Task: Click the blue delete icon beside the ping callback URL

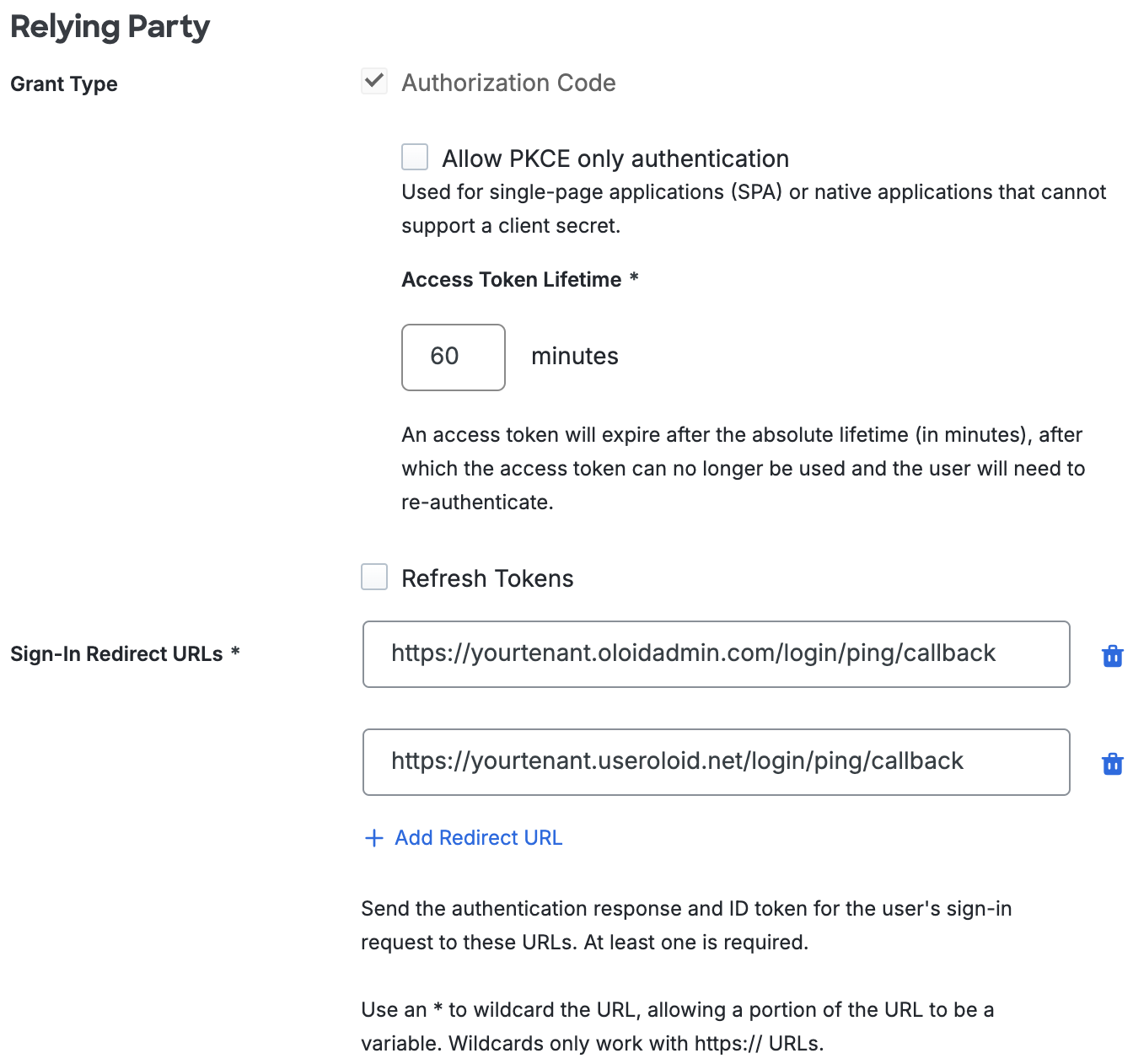Action: click(1113, 655)
